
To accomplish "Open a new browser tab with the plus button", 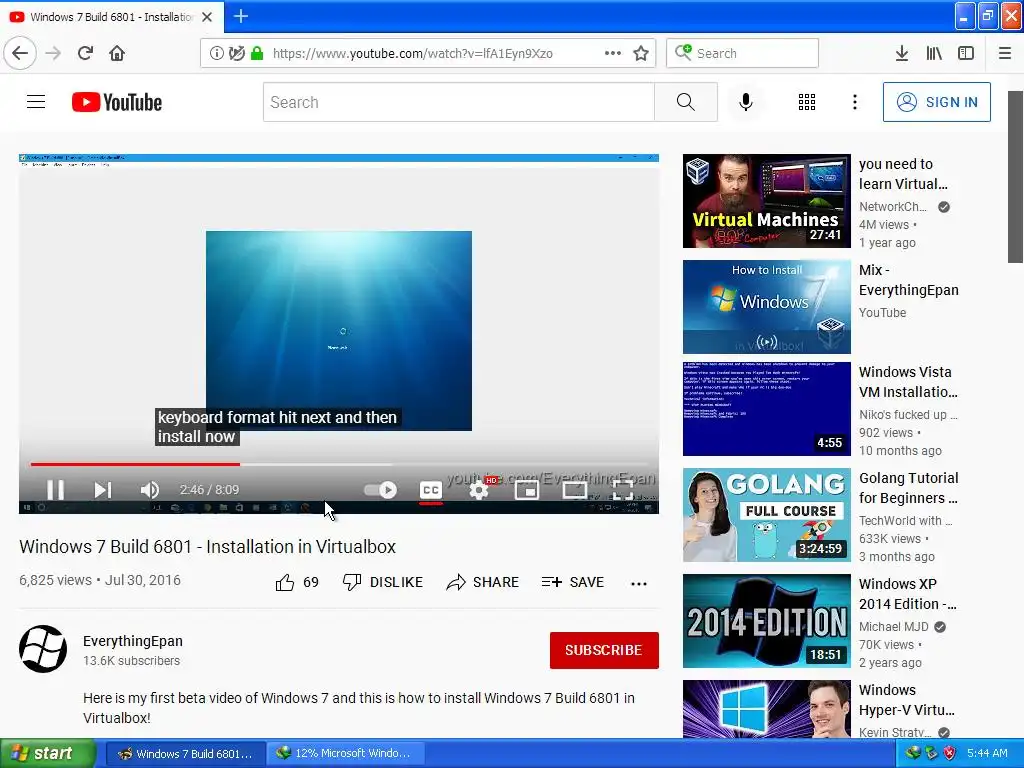I will (240, 16).
